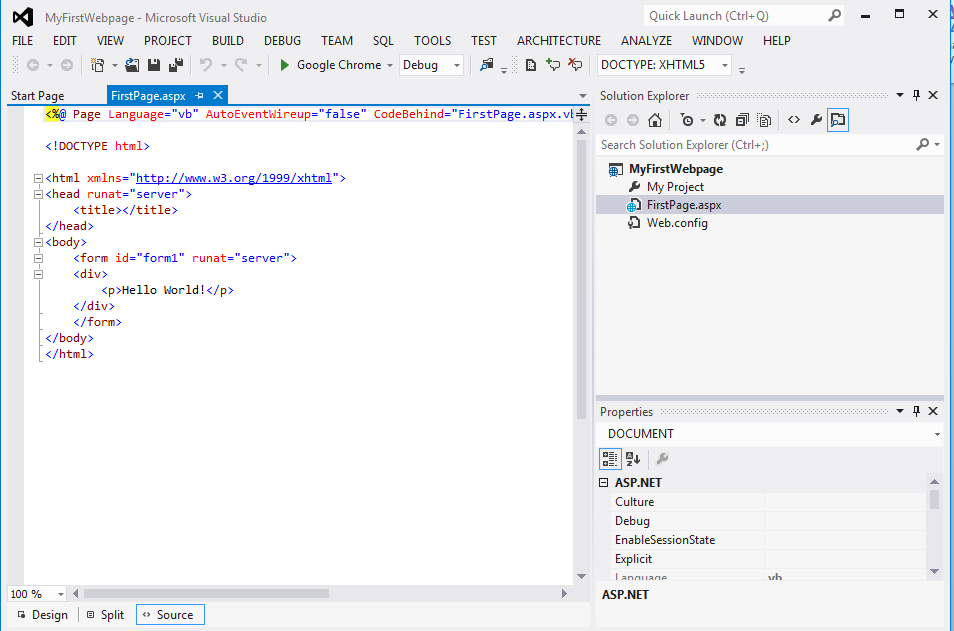Collapse the body tag outlining node
The width and height of the screenshot is (954, 631).
(x=38, y=242)
